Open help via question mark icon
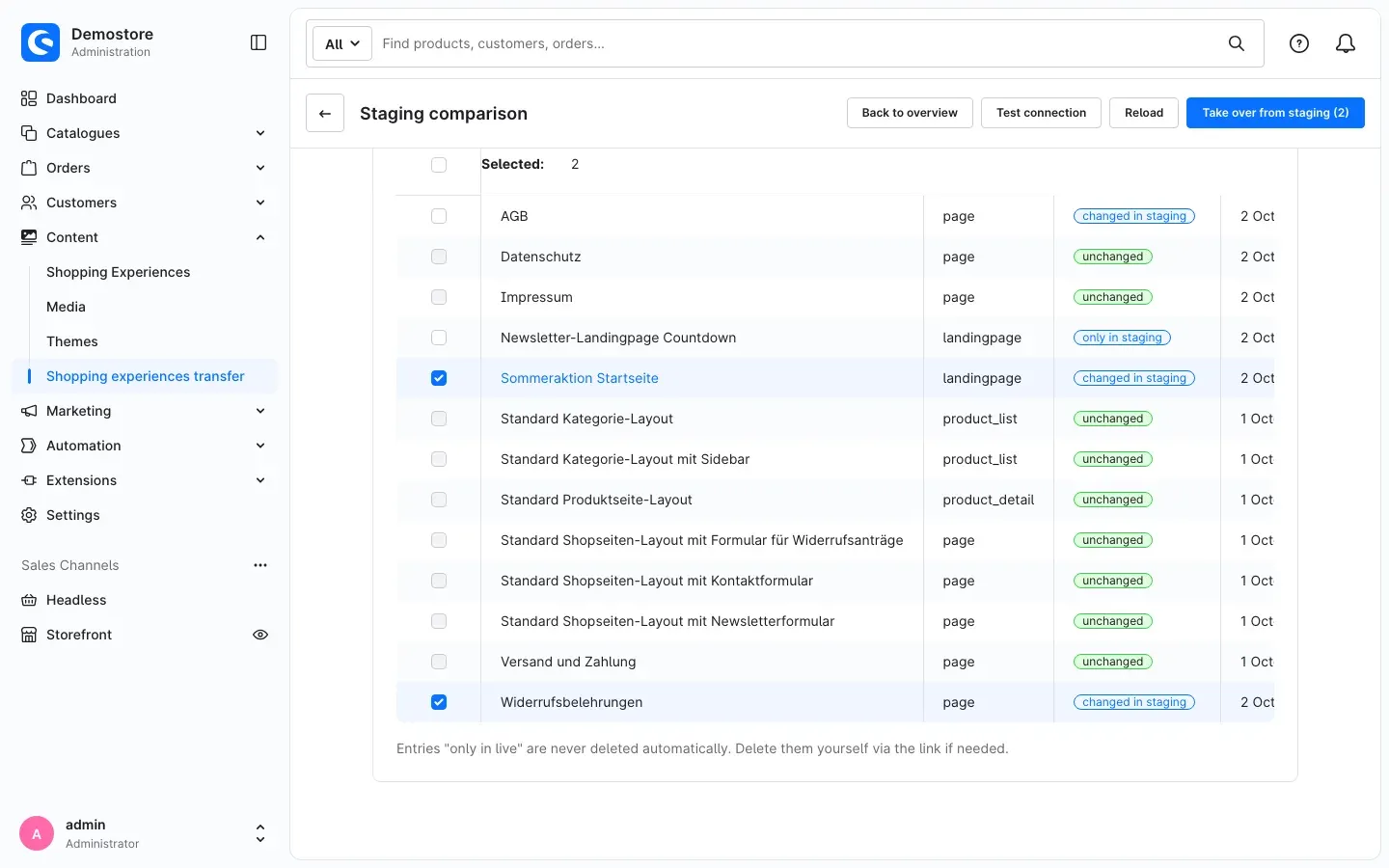This screenshot has height=868, width=1389. pos(1299,43)
